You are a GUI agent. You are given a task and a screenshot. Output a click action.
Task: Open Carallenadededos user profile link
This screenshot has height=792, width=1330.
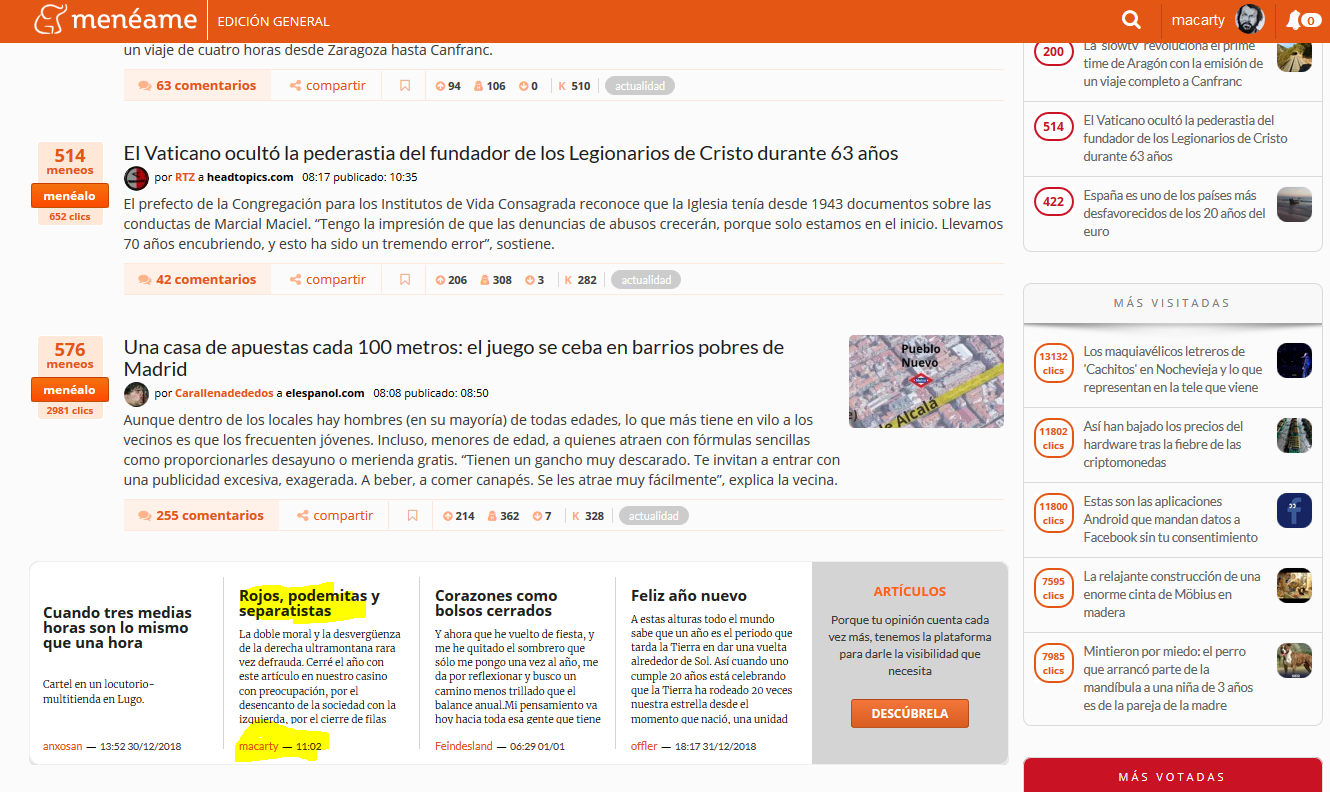pyautogui.click(x=225, y=394)
